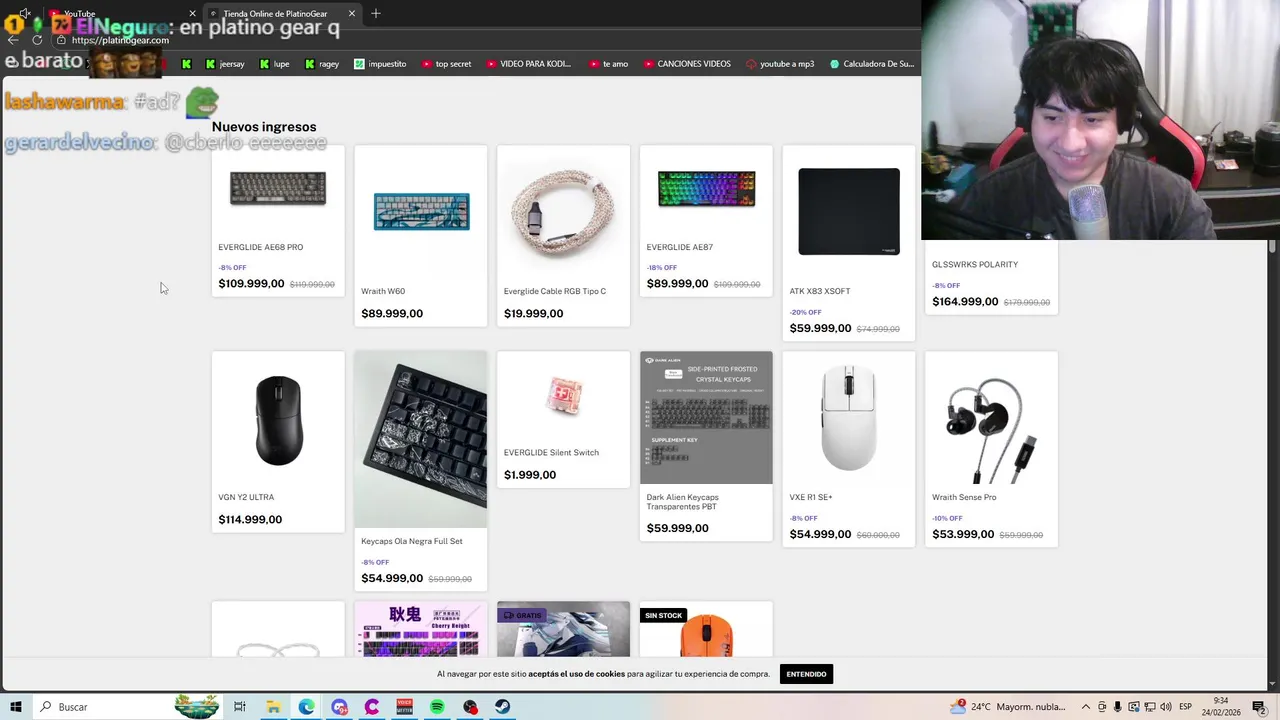Screen dimensions: 1280x720
Task: Open the impuestito bookmark
Action: coord(380,64)
